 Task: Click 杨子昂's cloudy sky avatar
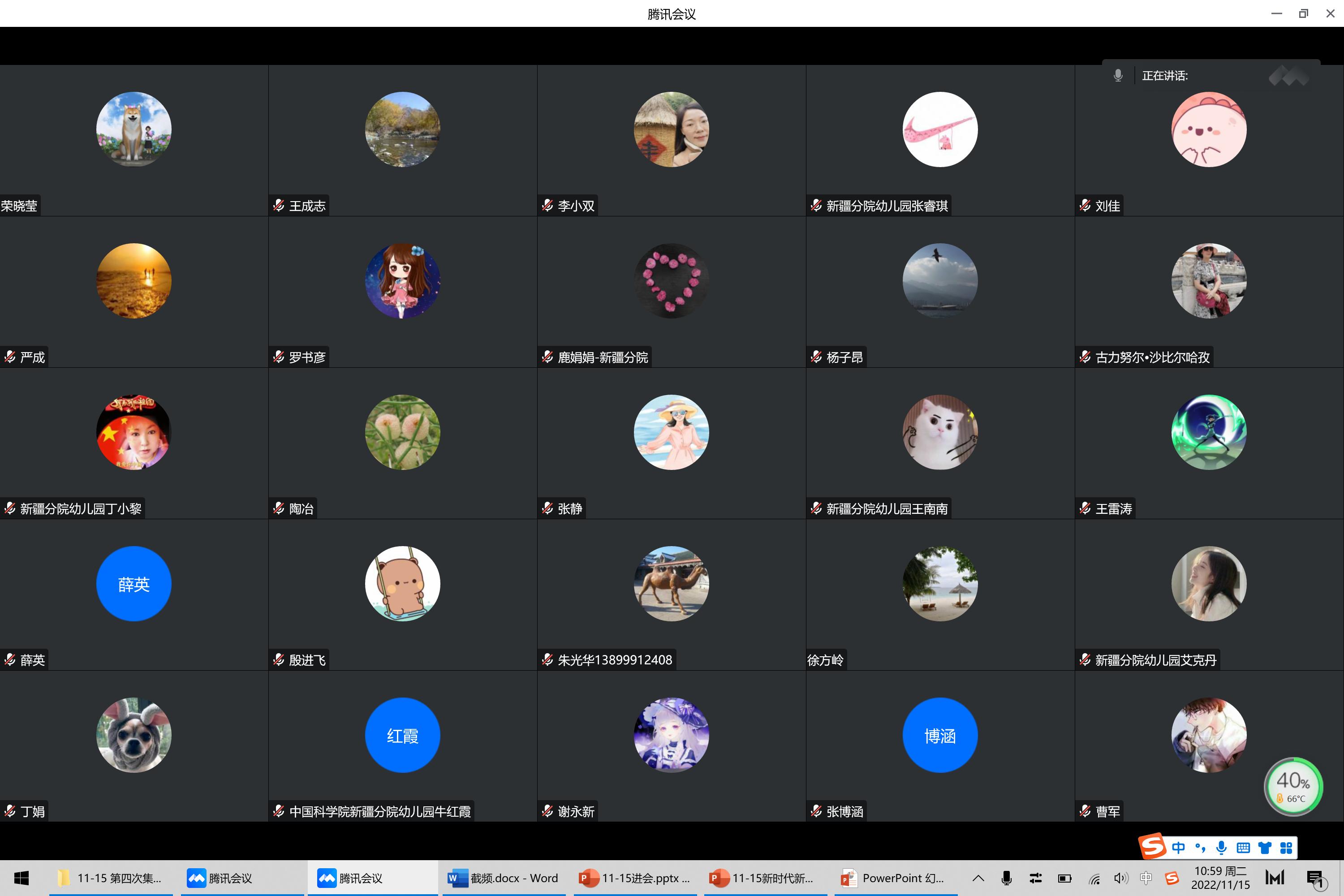(x=940, y=280)
